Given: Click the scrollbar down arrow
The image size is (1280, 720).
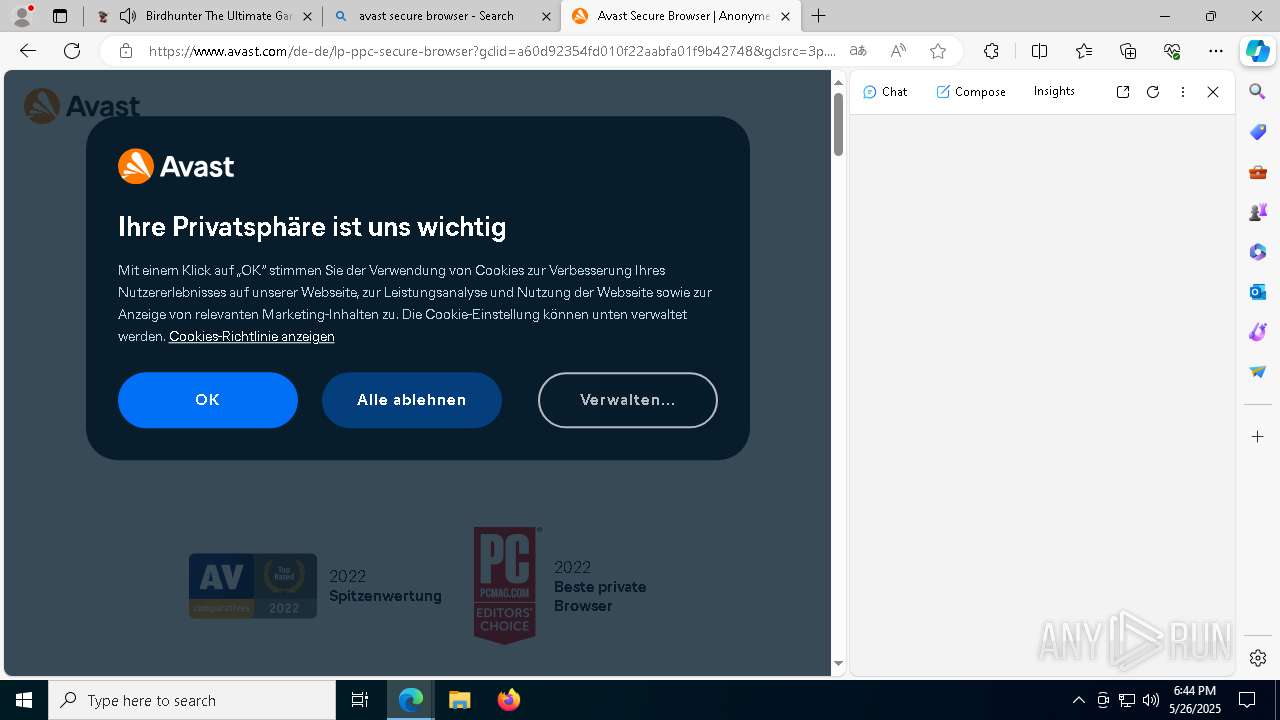Looking at the screenshot, I should pos(839,663).
